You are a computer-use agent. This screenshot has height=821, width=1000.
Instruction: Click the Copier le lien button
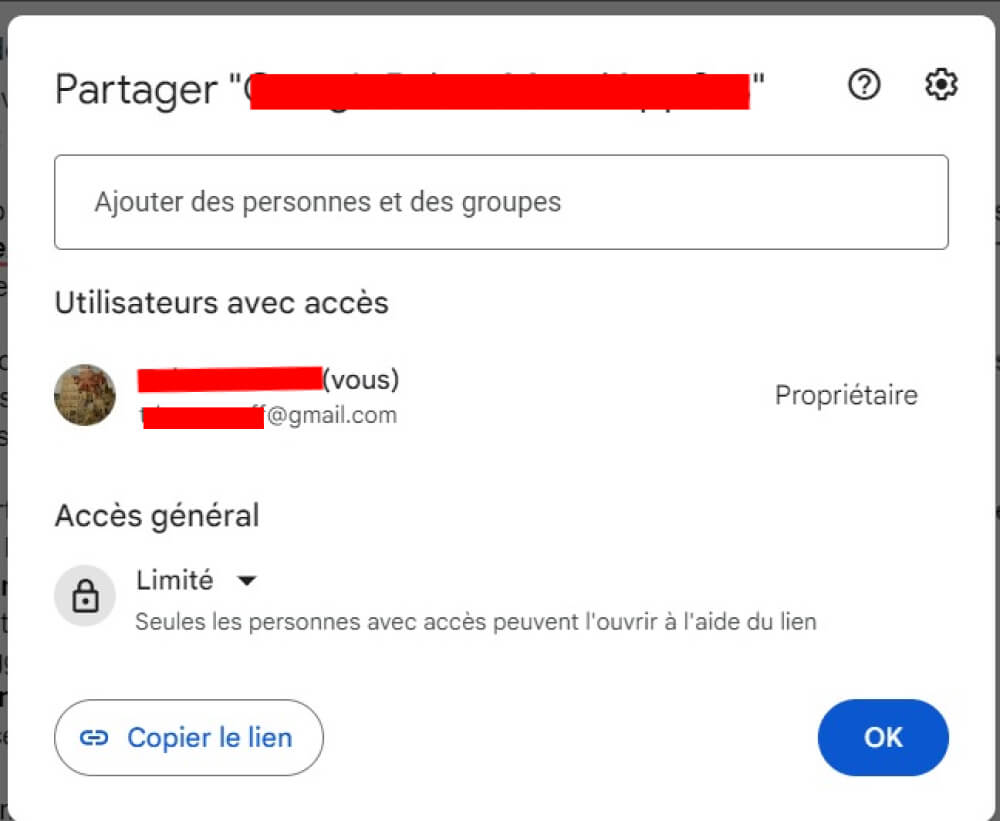pyautogui.click(x=188, y=737)
